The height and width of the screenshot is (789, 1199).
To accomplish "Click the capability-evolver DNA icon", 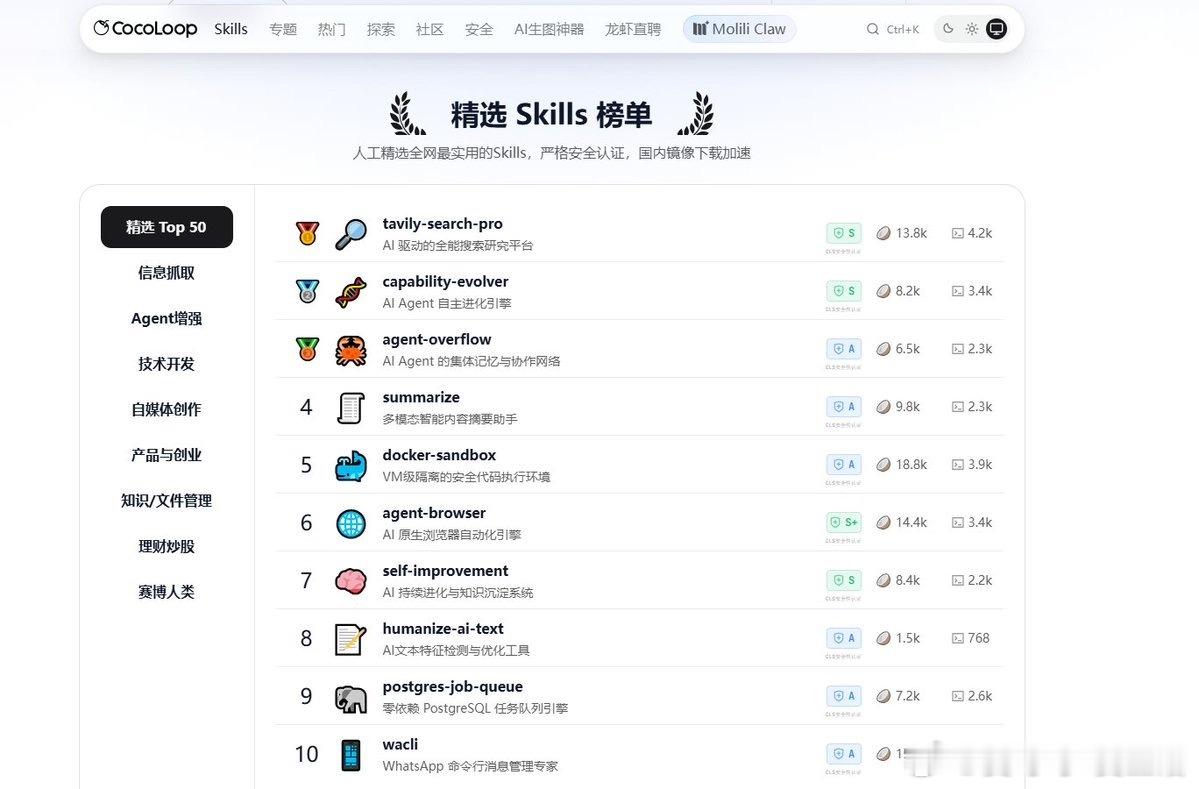I will 351,292.
